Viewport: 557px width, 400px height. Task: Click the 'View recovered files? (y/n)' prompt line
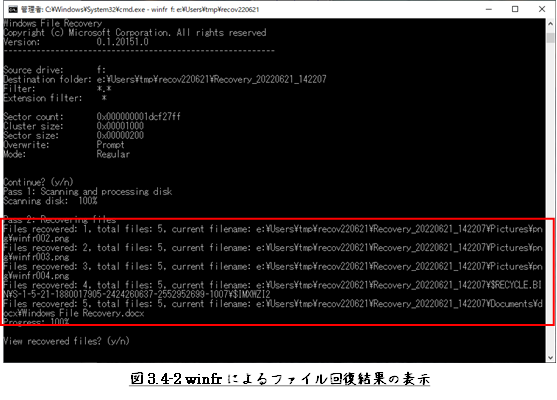point(66,341)
